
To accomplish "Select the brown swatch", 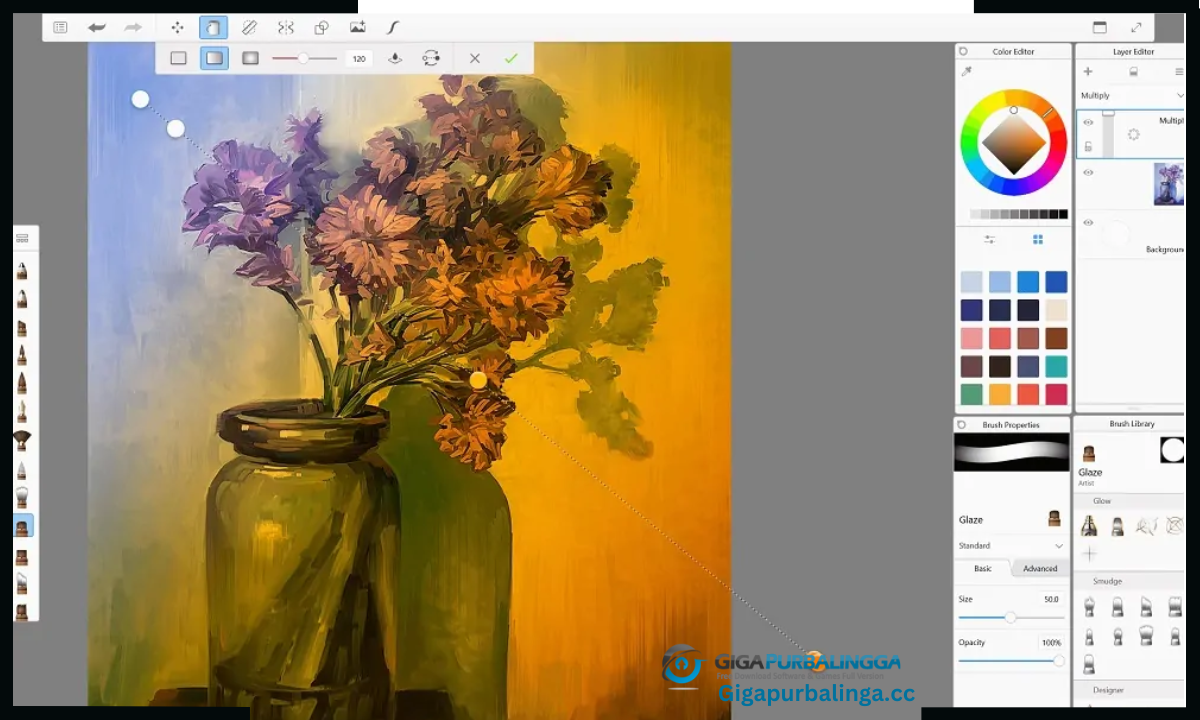I will click(1056, 338).
